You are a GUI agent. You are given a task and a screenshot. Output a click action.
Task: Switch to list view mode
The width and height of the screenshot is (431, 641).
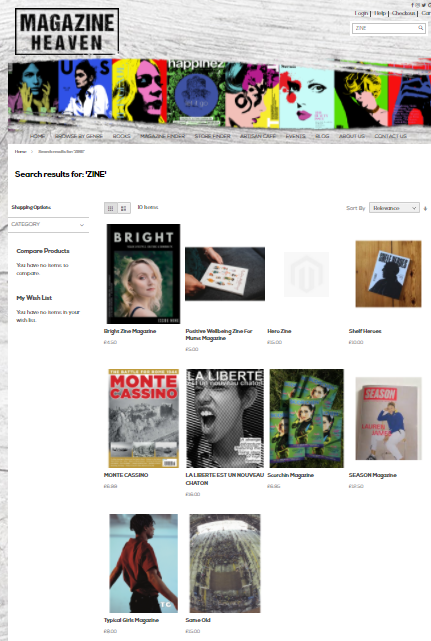tap(124, 208)
